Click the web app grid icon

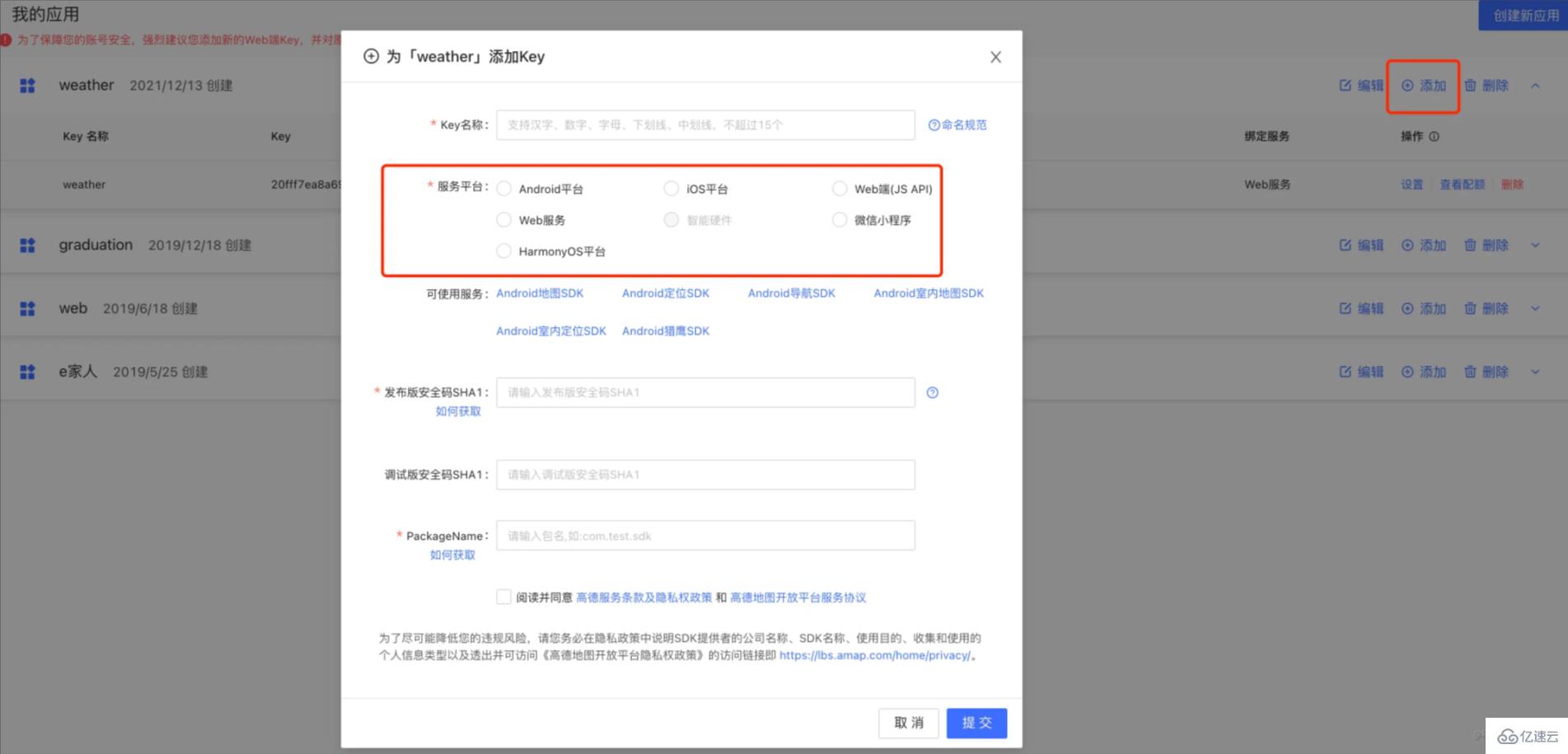click(27, 308)
